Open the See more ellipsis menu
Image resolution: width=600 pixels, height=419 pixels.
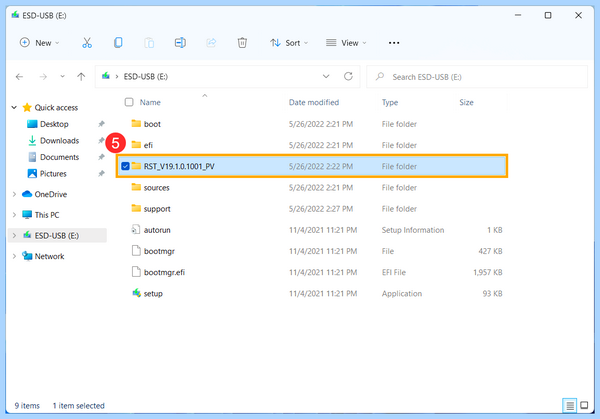click(x=394, y=43)
